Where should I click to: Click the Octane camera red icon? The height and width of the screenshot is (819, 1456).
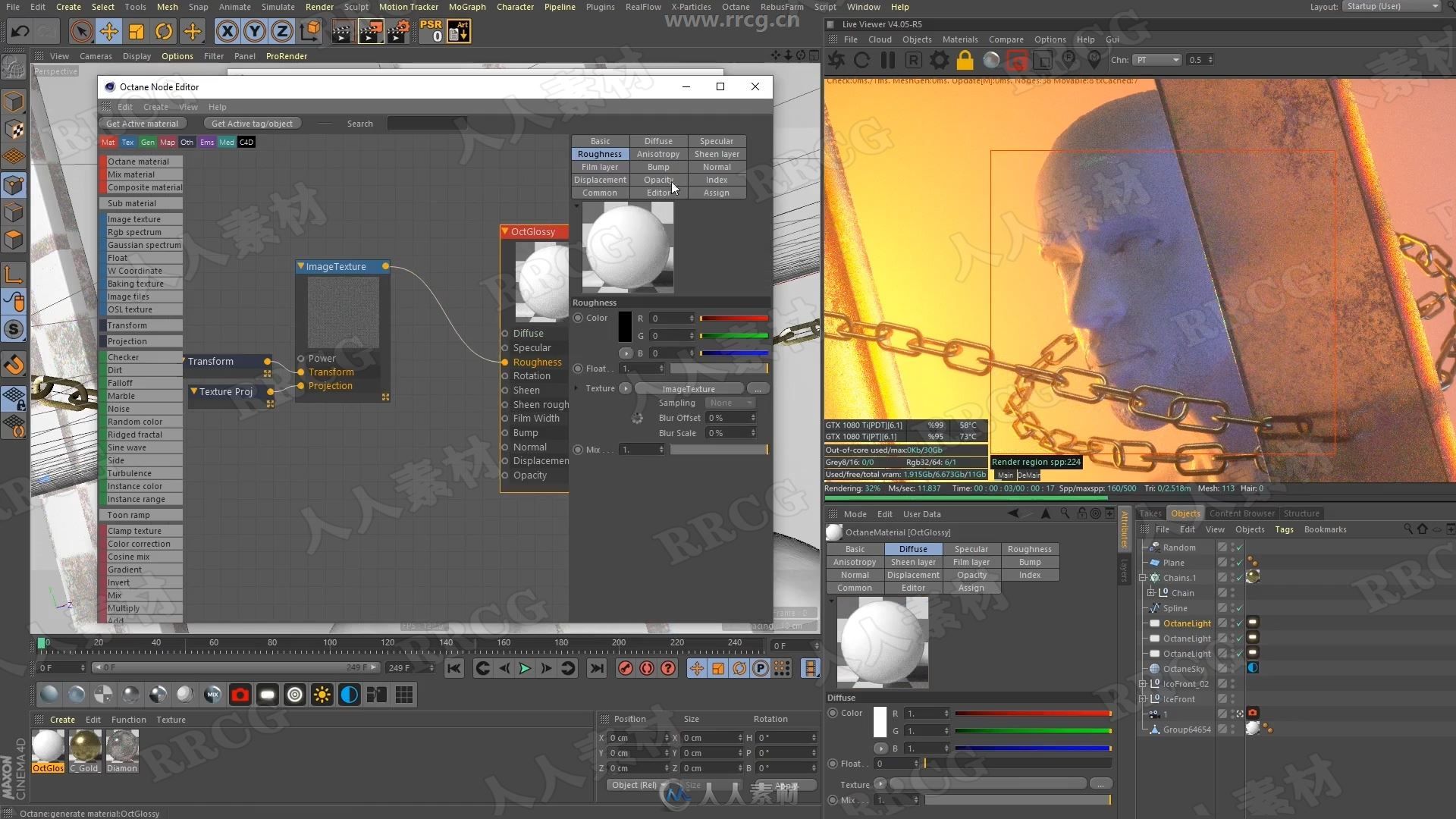(x=240, y=694)
